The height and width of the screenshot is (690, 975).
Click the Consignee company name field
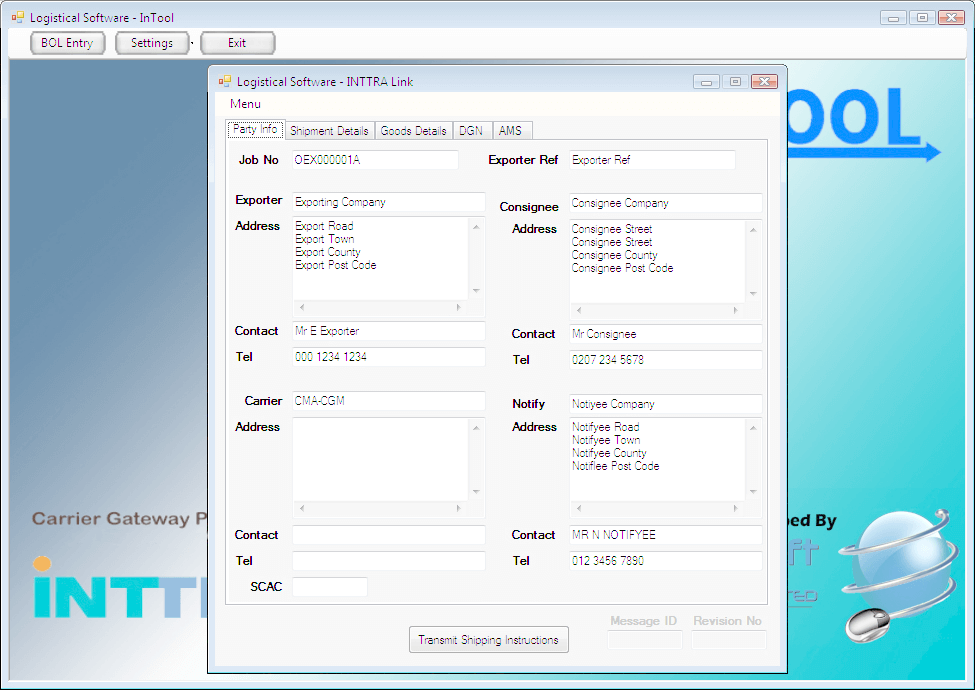click(665, 203)
